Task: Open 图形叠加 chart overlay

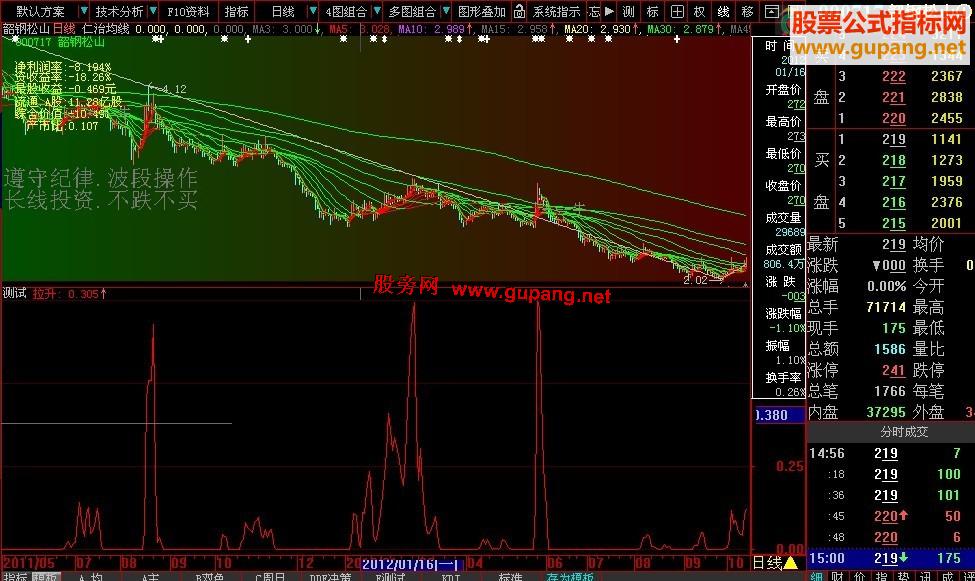Action: [482, 11]
